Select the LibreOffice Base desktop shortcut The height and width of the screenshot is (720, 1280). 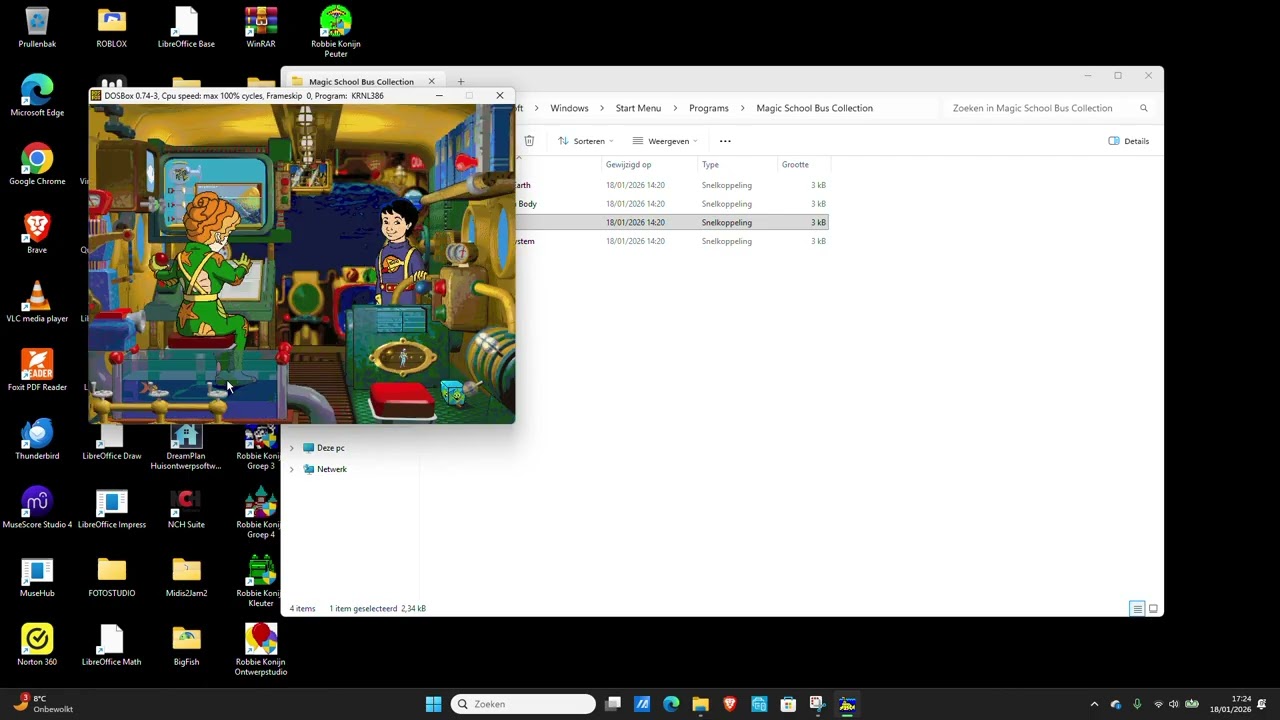coord(186,28)
